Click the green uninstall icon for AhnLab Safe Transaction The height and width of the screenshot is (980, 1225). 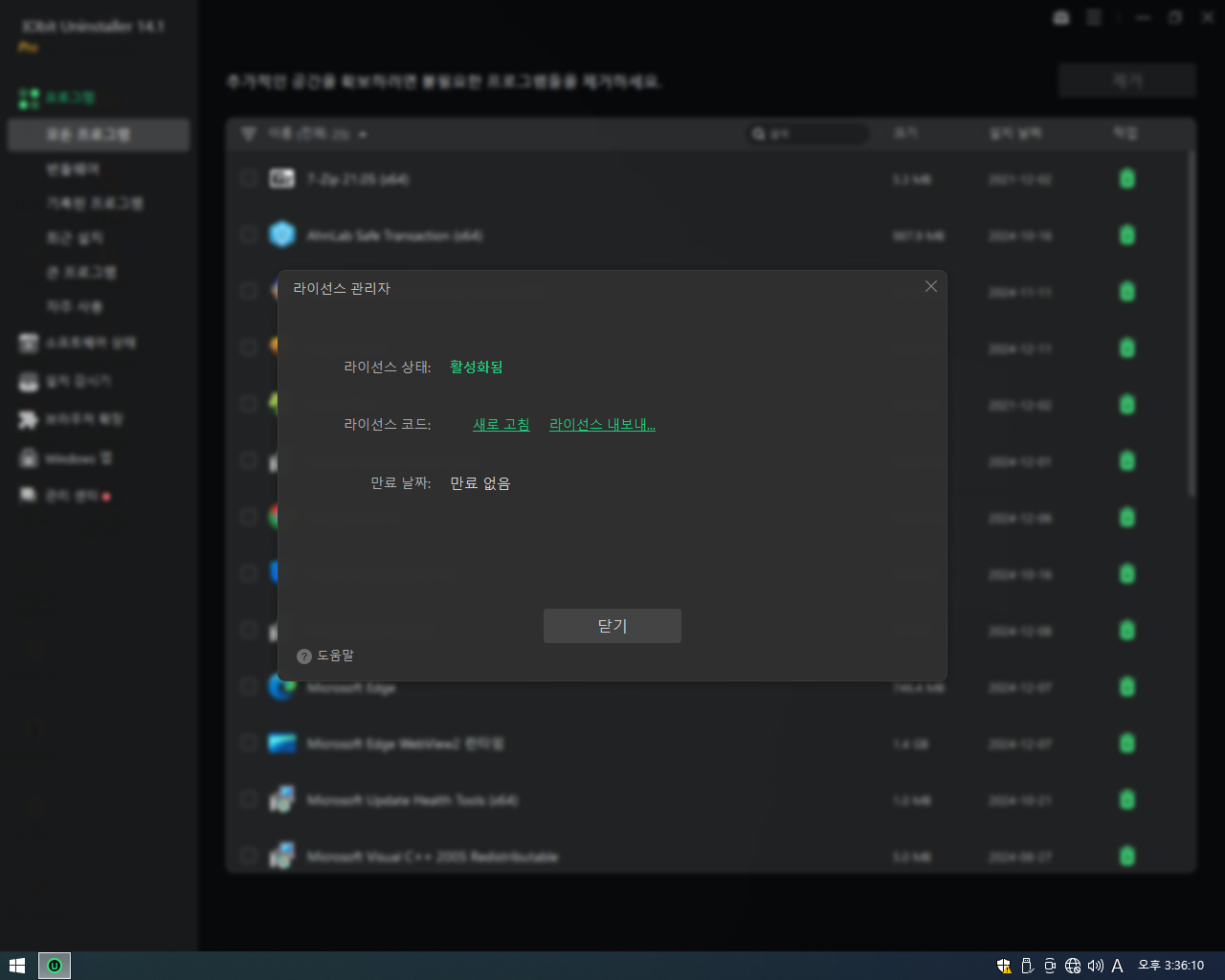coord(1127,234)
